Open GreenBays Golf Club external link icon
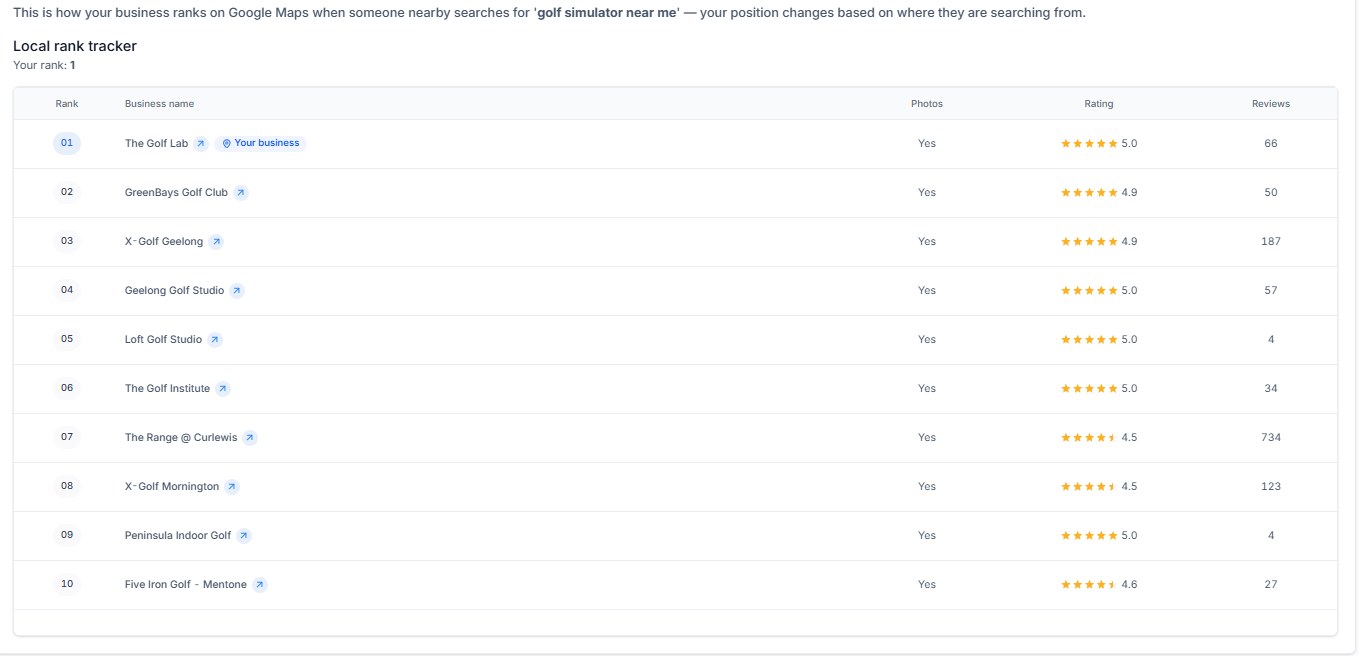This screenshot has width=1359, height=656. point(241,192)
